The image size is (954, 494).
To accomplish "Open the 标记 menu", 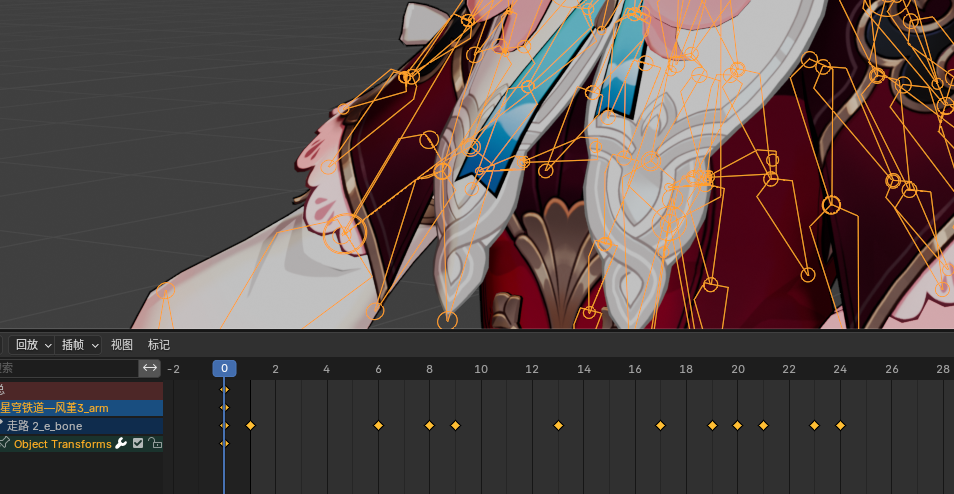I will tap(159, 345).
